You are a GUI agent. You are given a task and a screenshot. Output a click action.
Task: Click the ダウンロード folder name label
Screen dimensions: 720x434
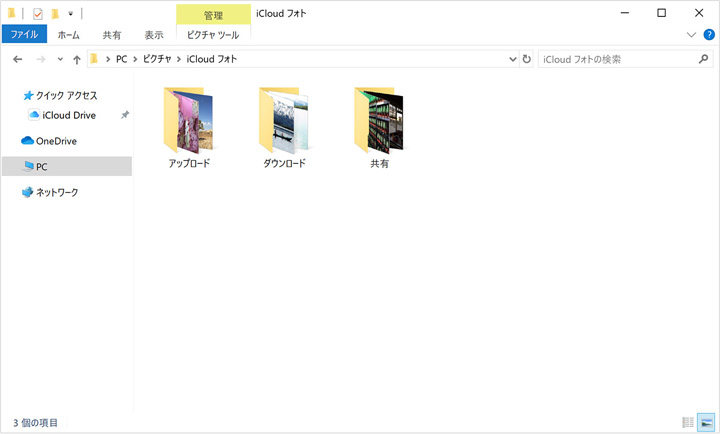[284, 163]
